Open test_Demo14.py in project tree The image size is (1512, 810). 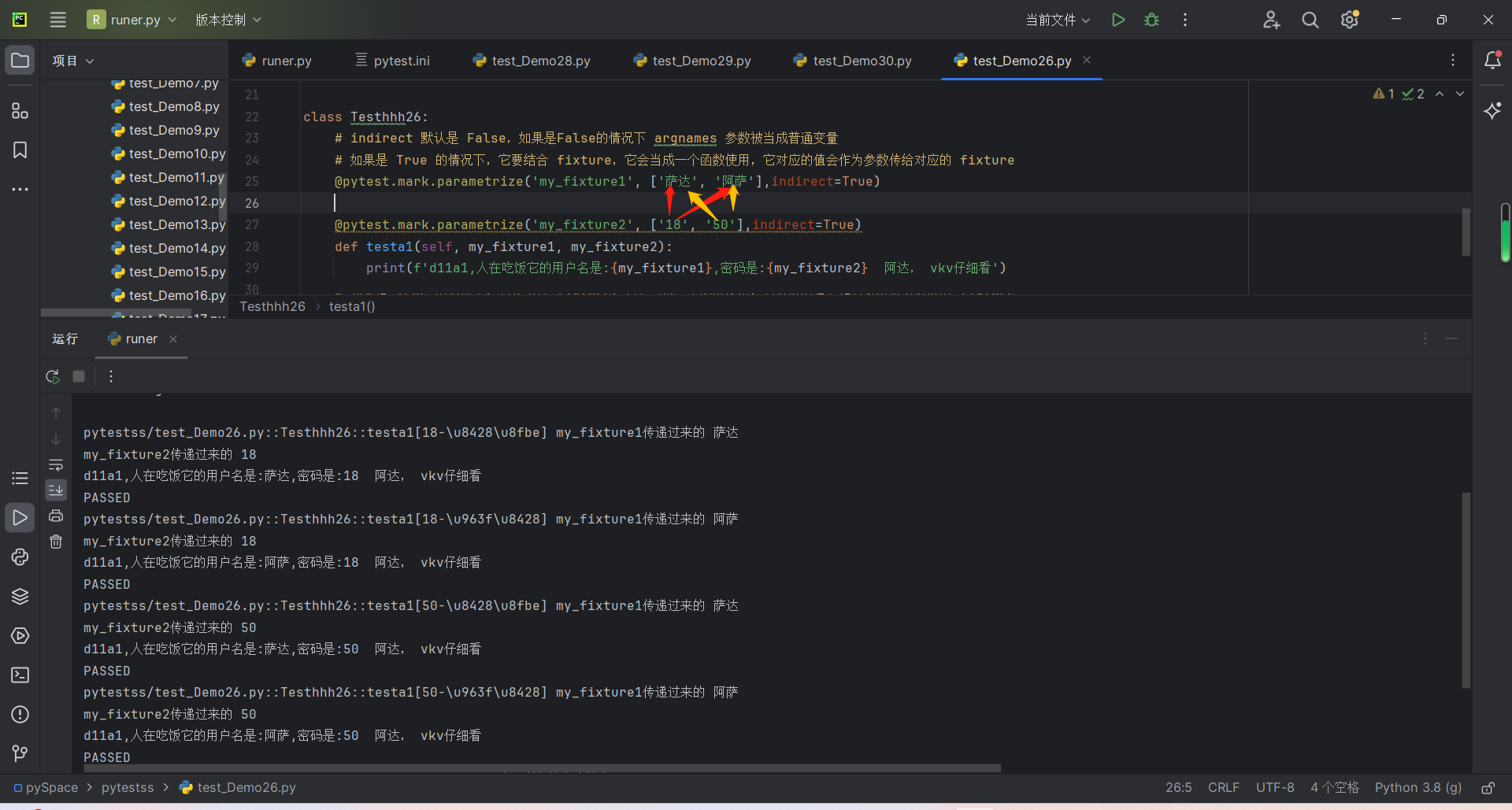pyautogui.click(x=169, y=248)
